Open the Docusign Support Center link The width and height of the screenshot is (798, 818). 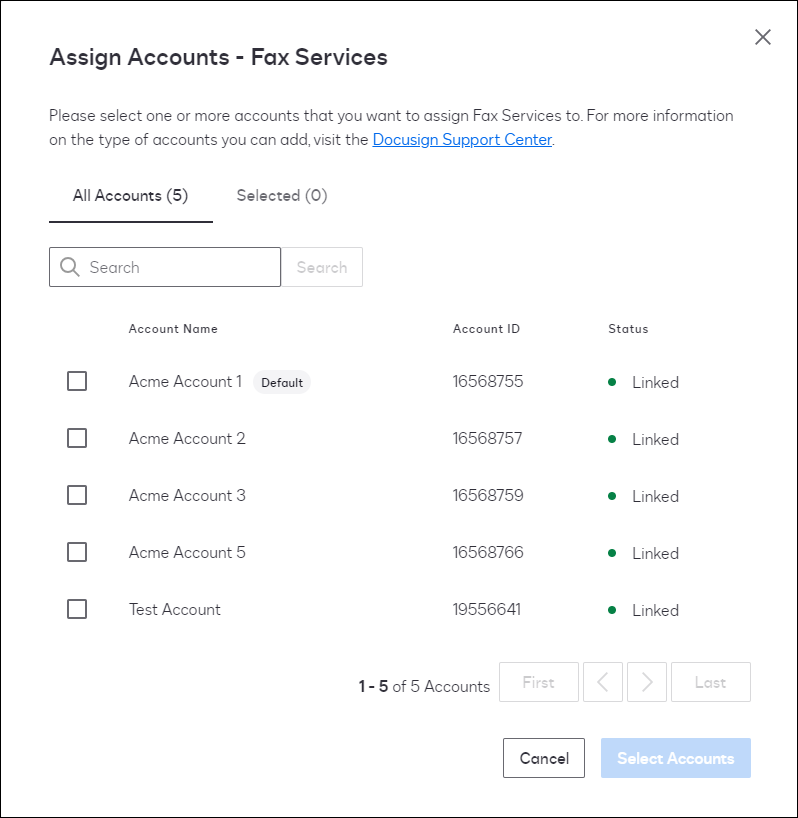[x=462, y=139]
